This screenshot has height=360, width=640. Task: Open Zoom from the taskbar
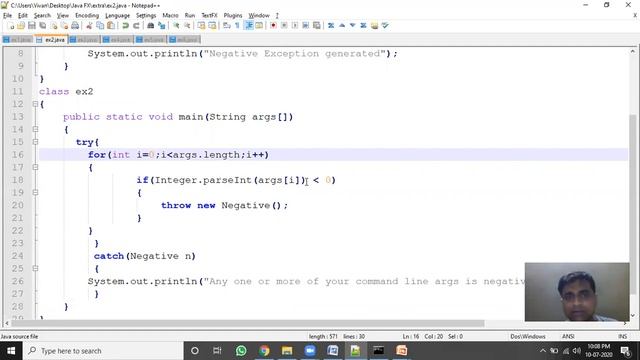[310, 351]
